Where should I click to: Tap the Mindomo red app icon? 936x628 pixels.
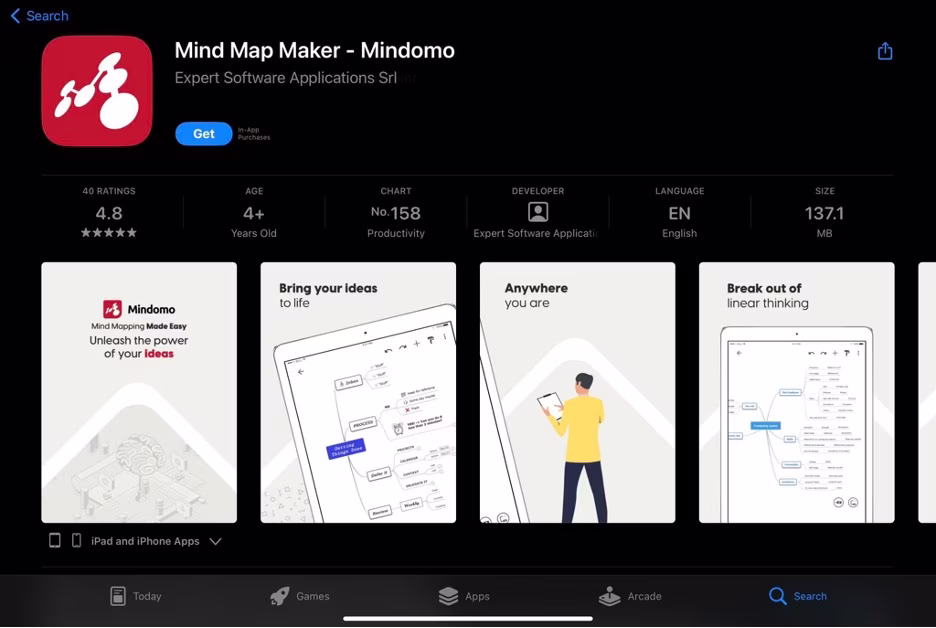click(97, 91)
